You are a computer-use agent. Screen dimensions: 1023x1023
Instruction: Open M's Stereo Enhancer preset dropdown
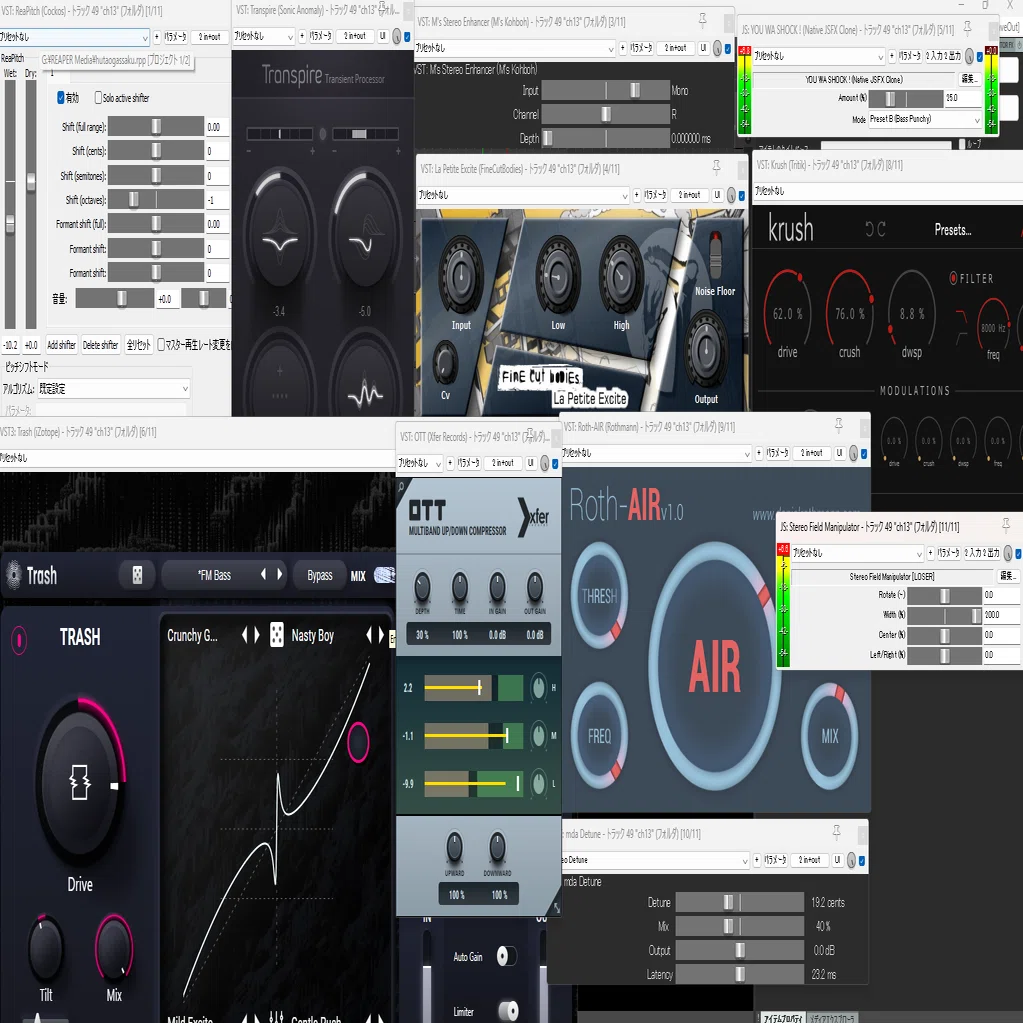515,48
